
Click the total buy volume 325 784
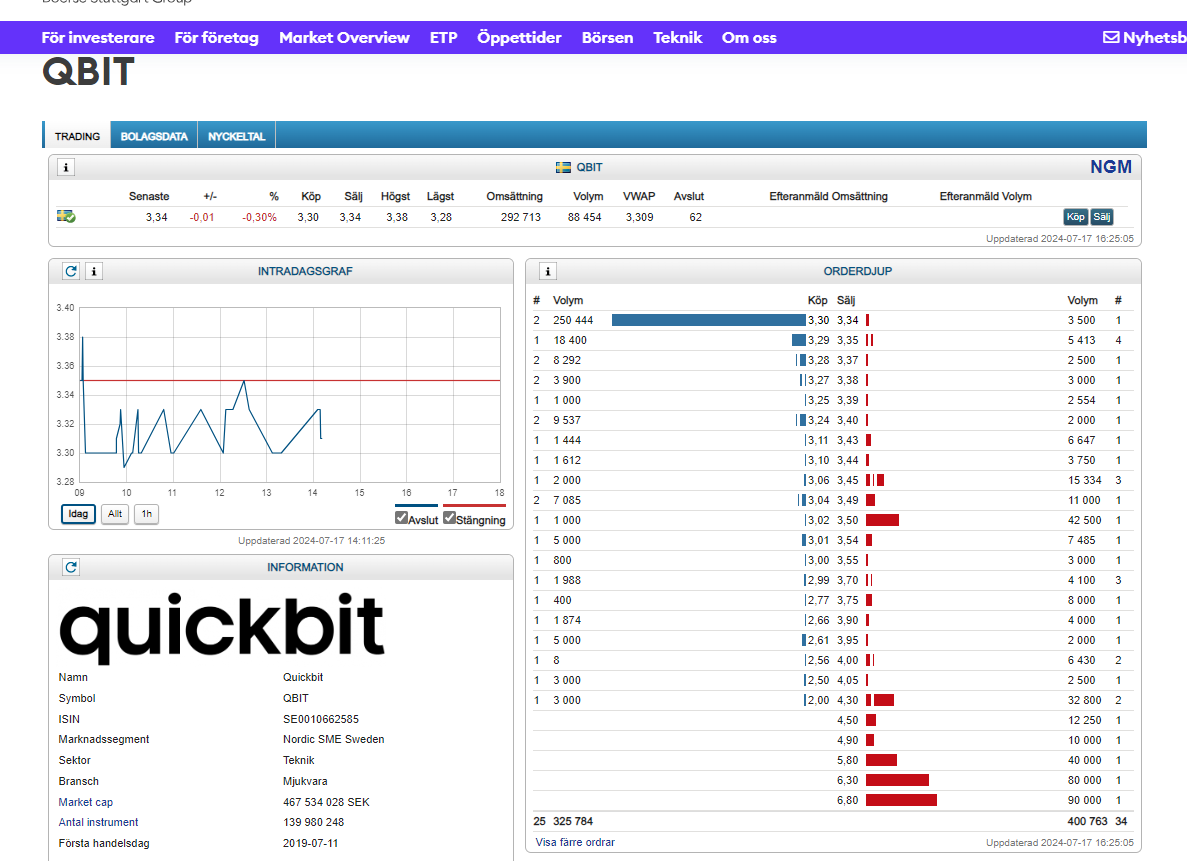coord(573,822)
